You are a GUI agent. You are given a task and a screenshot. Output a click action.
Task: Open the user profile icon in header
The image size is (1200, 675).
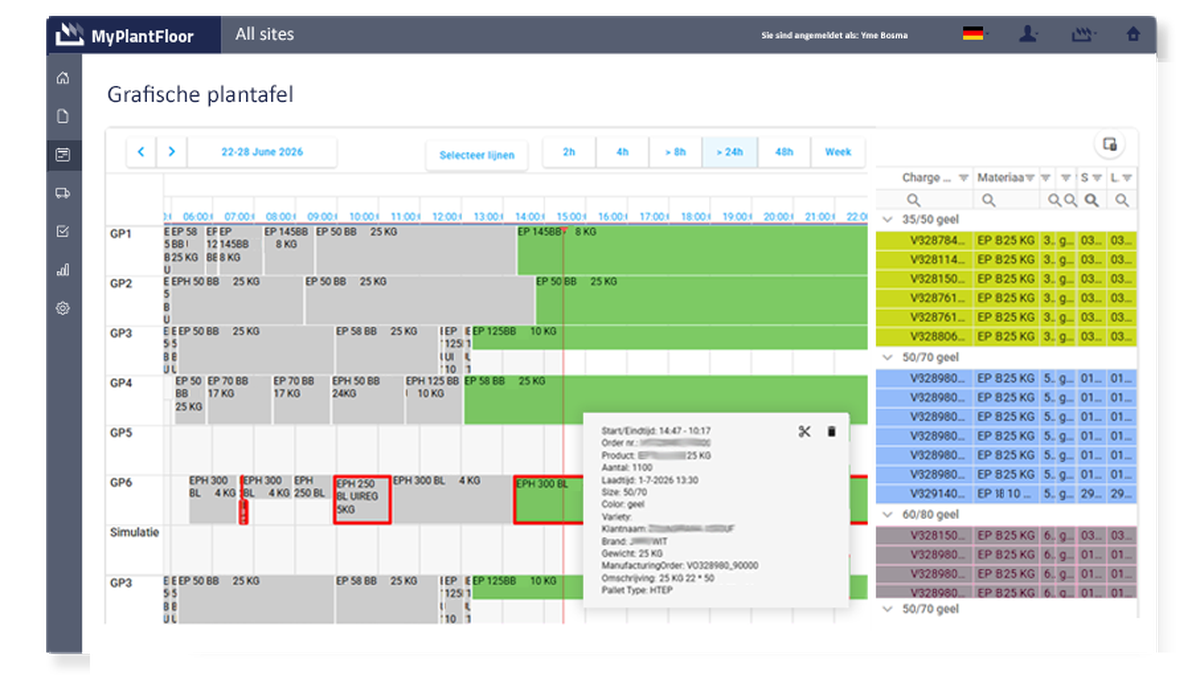(x=1028, y=34)
